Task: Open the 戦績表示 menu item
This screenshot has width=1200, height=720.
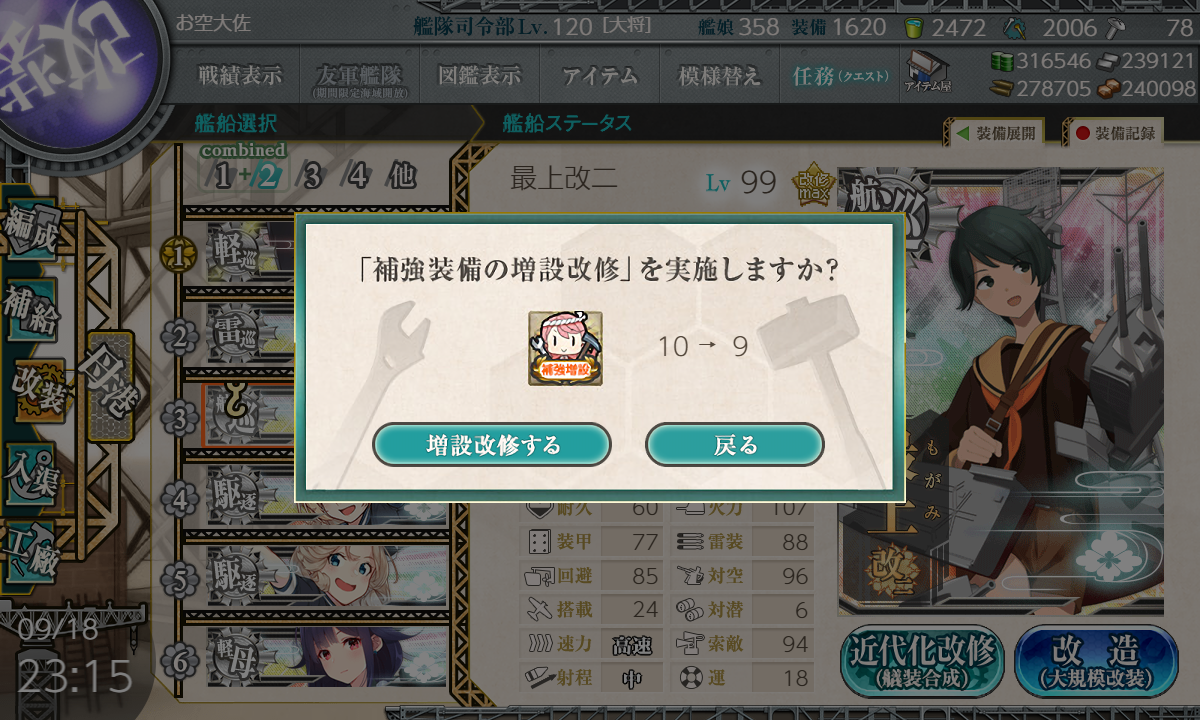Action: pos(240,75)
